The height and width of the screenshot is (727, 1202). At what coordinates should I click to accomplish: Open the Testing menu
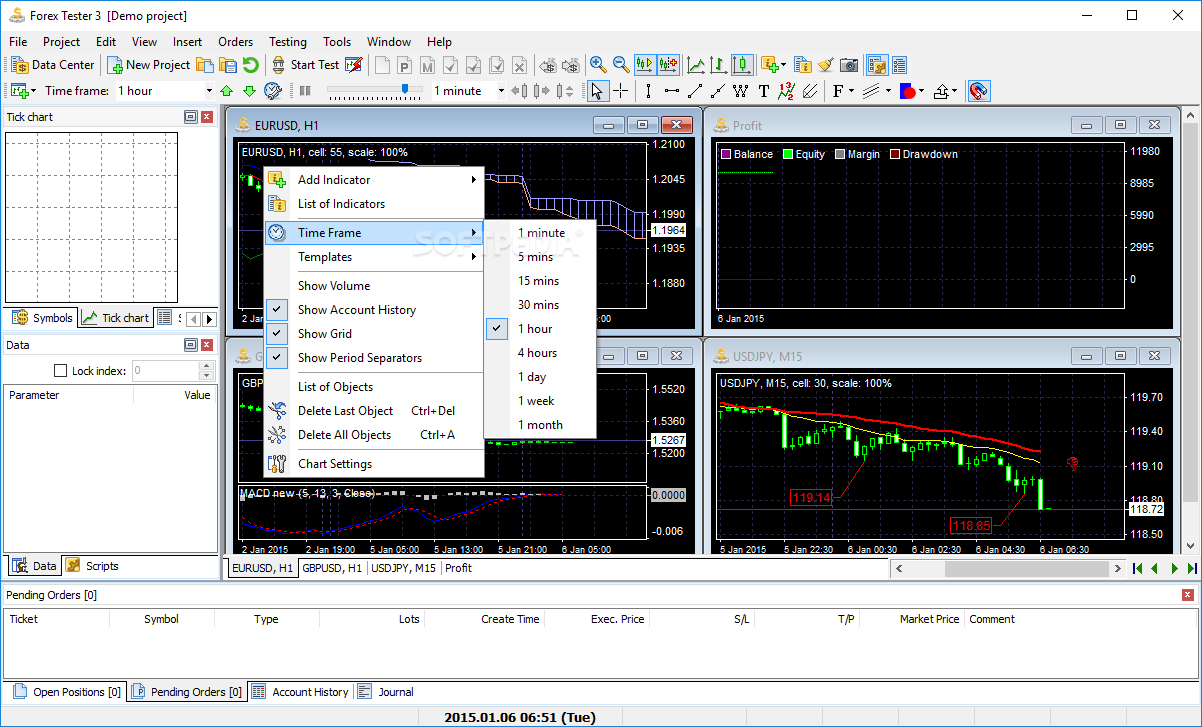[288, 42]
